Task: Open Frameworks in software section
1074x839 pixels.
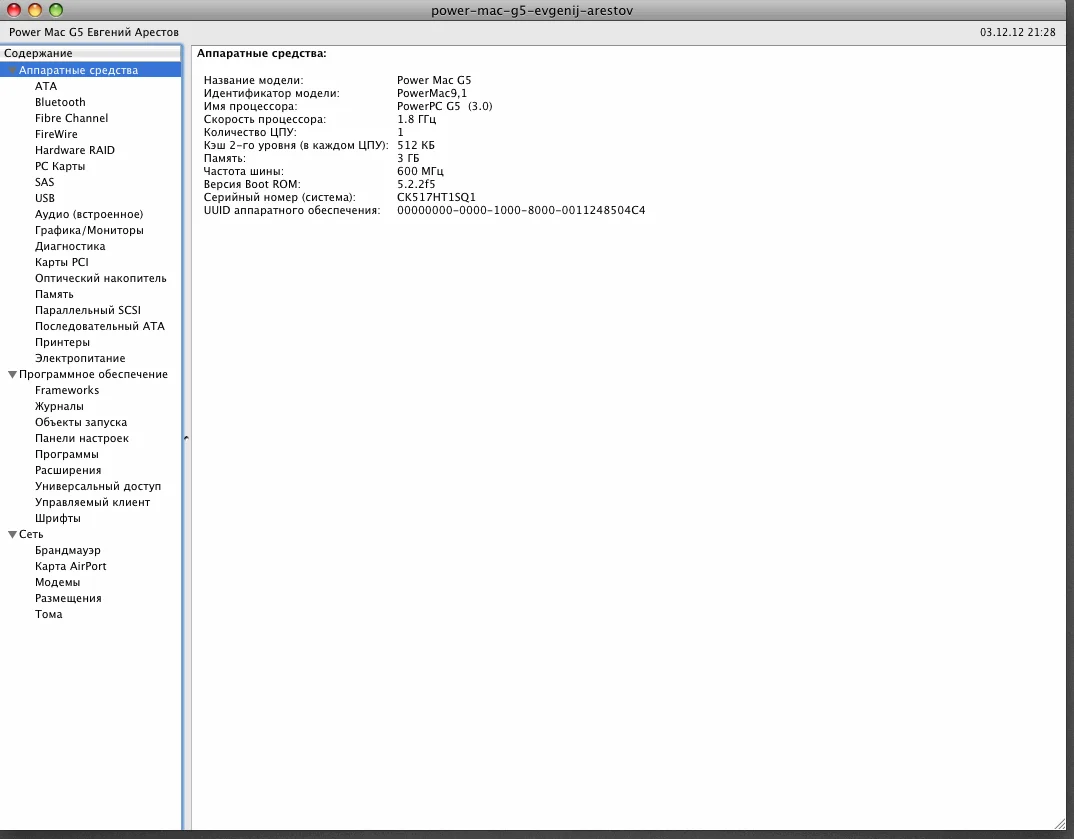Action: click(67, 390)
